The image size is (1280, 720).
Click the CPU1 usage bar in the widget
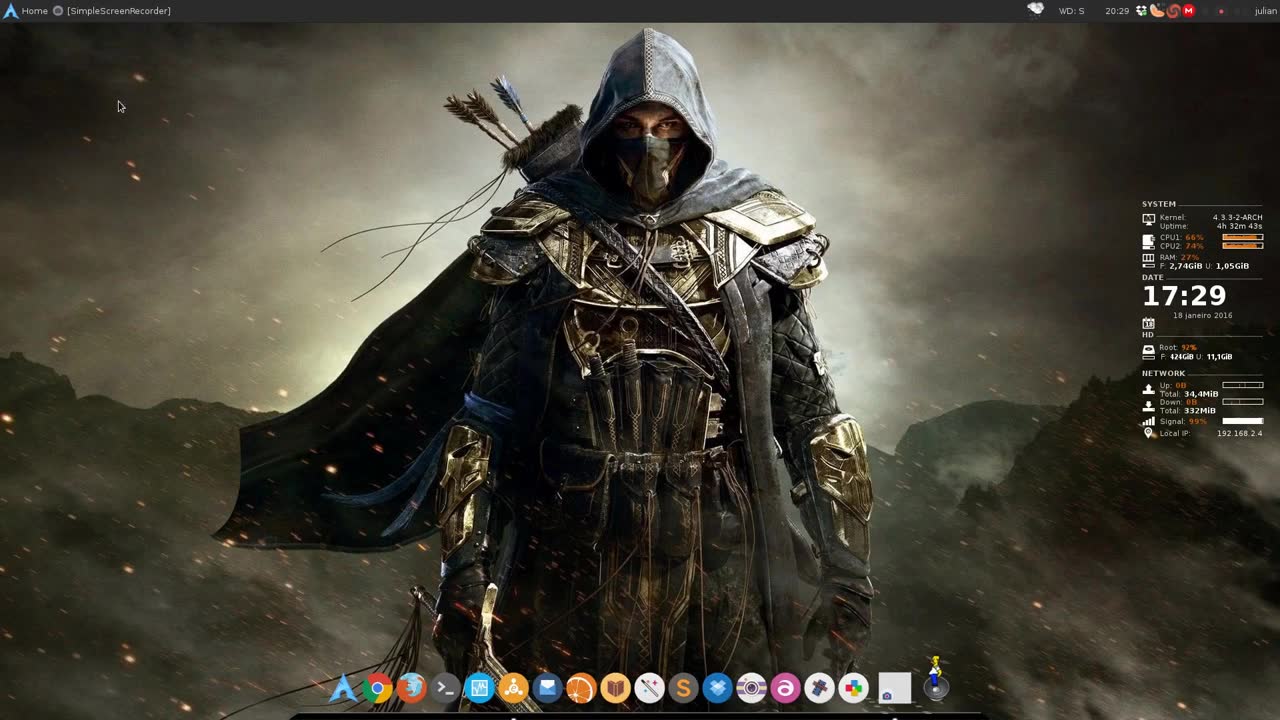pyautogui.click(x=1243, y=237)
